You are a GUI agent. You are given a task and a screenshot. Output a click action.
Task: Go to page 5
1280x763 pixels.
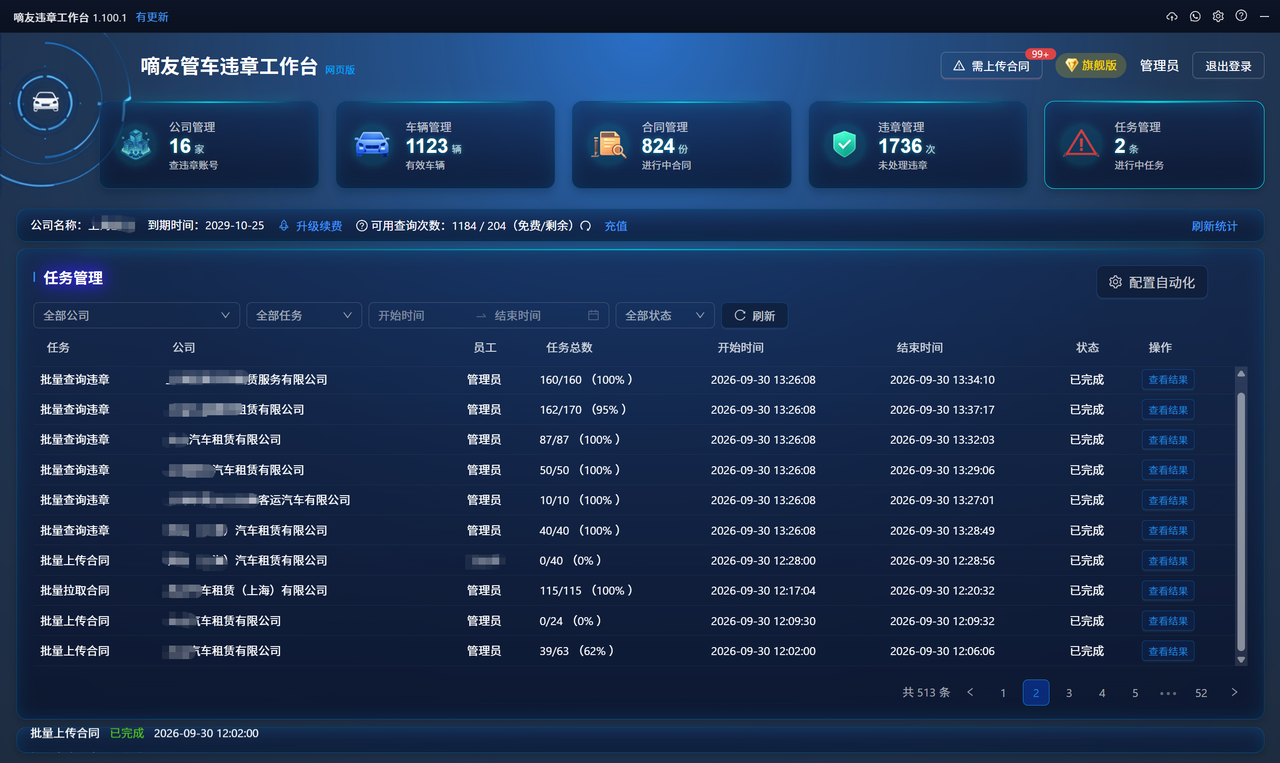point(1135,693)
